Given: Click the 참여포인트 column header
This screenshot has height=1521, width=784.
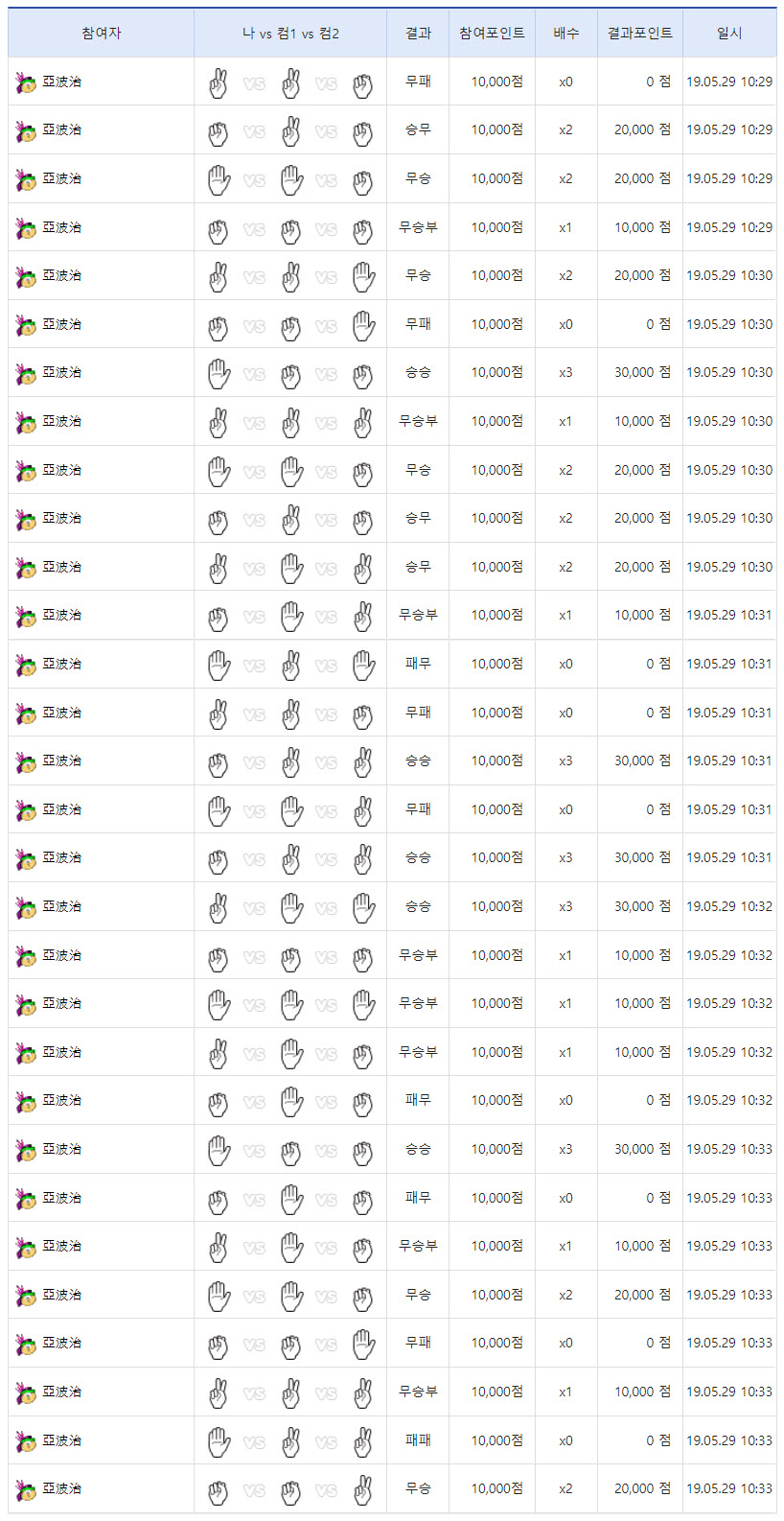Looking at the screenshot, I should tap(492, 34).
